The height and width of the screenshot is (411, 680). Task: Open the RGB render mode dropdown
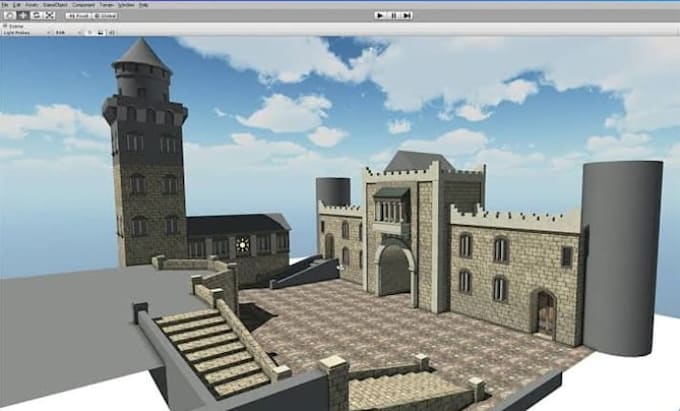pyautogui.click(x=68, y=33)
